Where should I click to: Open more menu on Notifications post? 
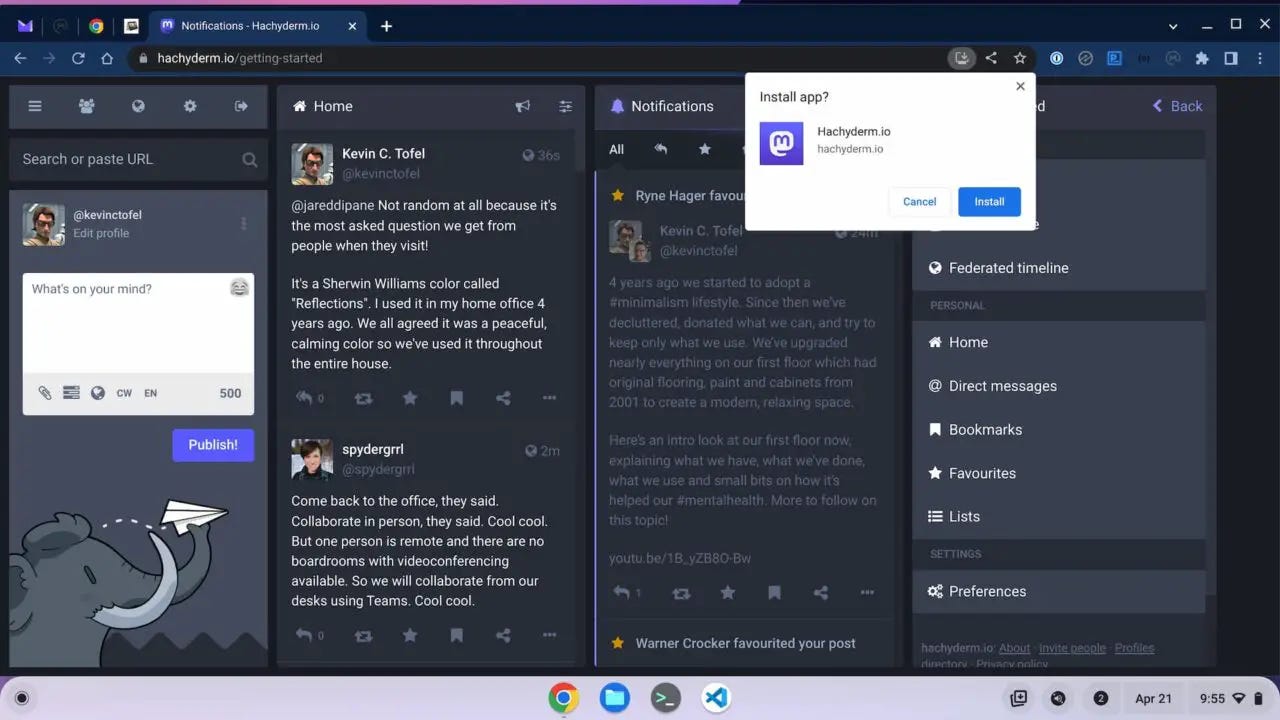point(867,593)
